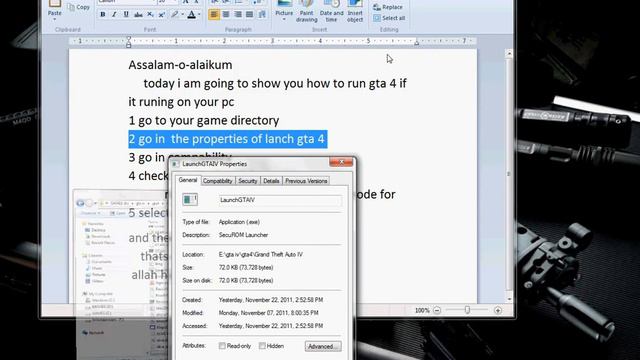Expand the Paste dropdown arrow
Image resolution: width=640 pixels, height=360 pixels.
click(x=55, y=20)
